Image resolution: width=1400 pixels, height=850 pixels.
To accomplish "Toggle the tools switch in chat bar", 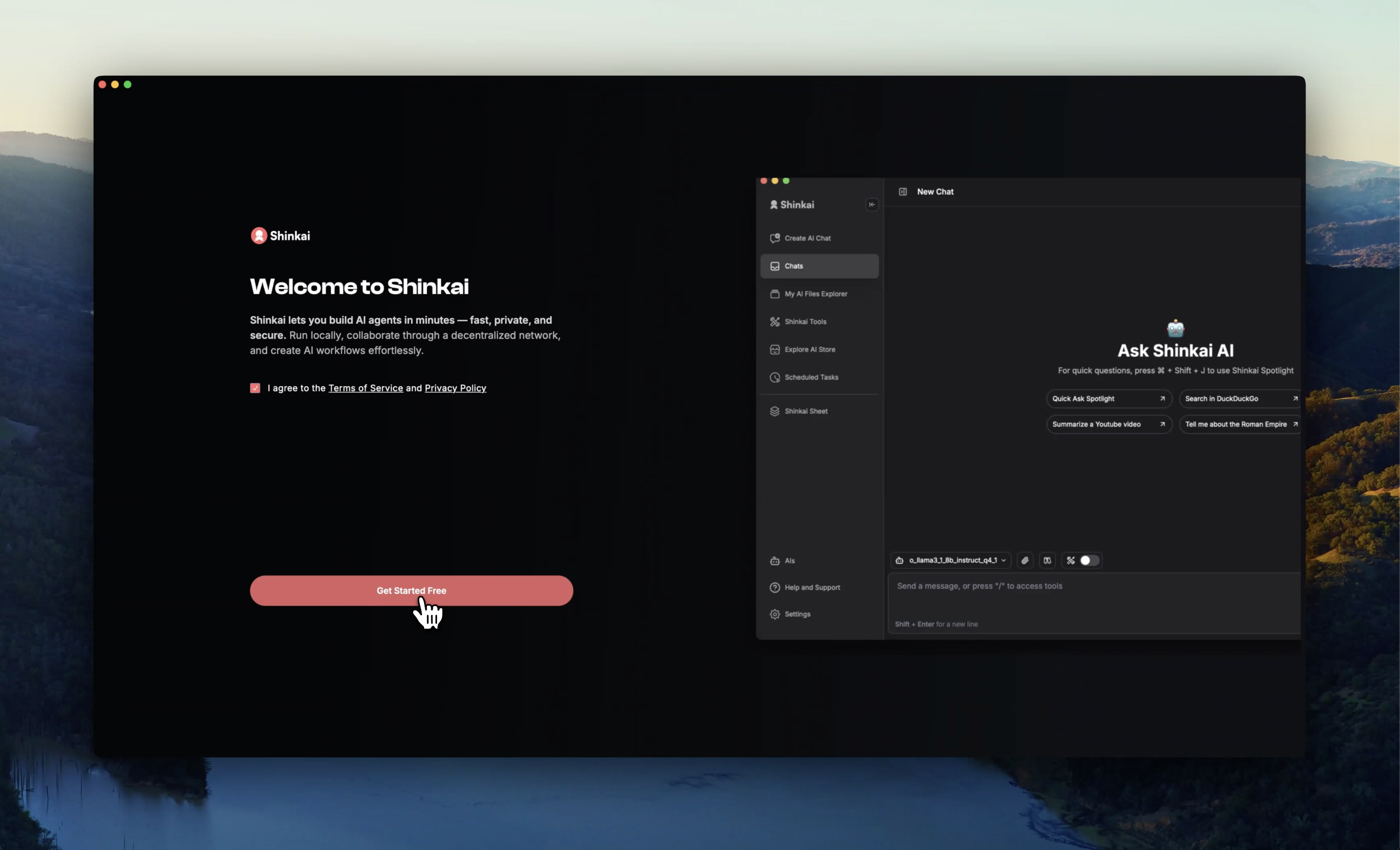I will (x=1089, y=560).
